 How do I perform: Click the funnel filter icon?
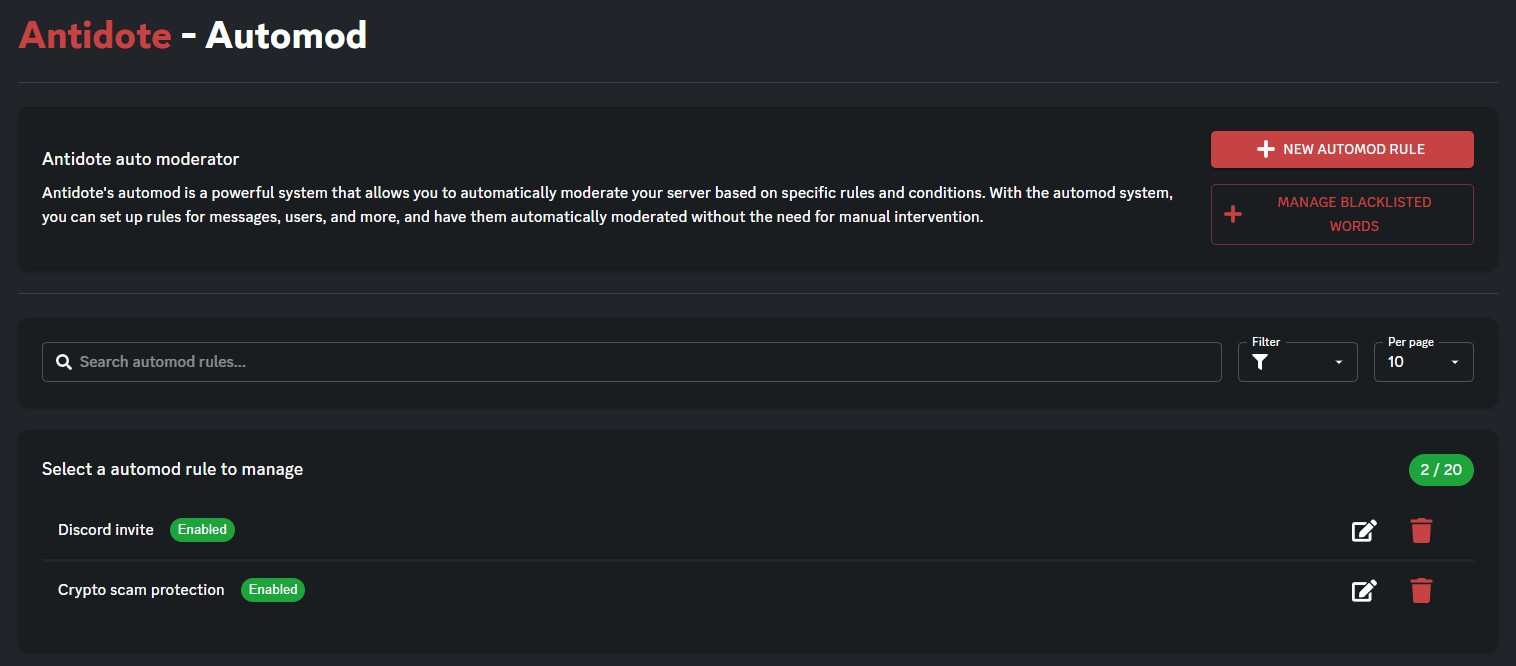(1260, 362)
